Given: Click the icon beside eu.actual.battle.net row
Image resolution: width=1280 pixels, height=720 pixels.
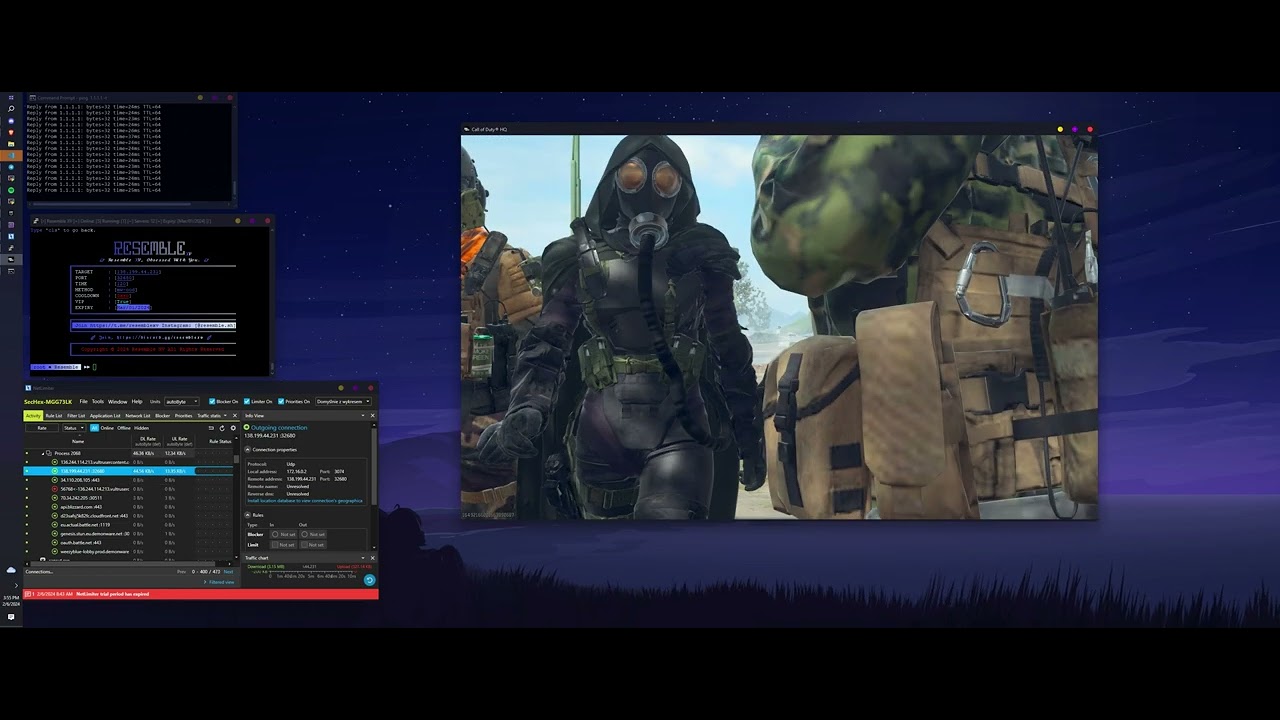Looking at the screenshot, I should click(55, 525).
